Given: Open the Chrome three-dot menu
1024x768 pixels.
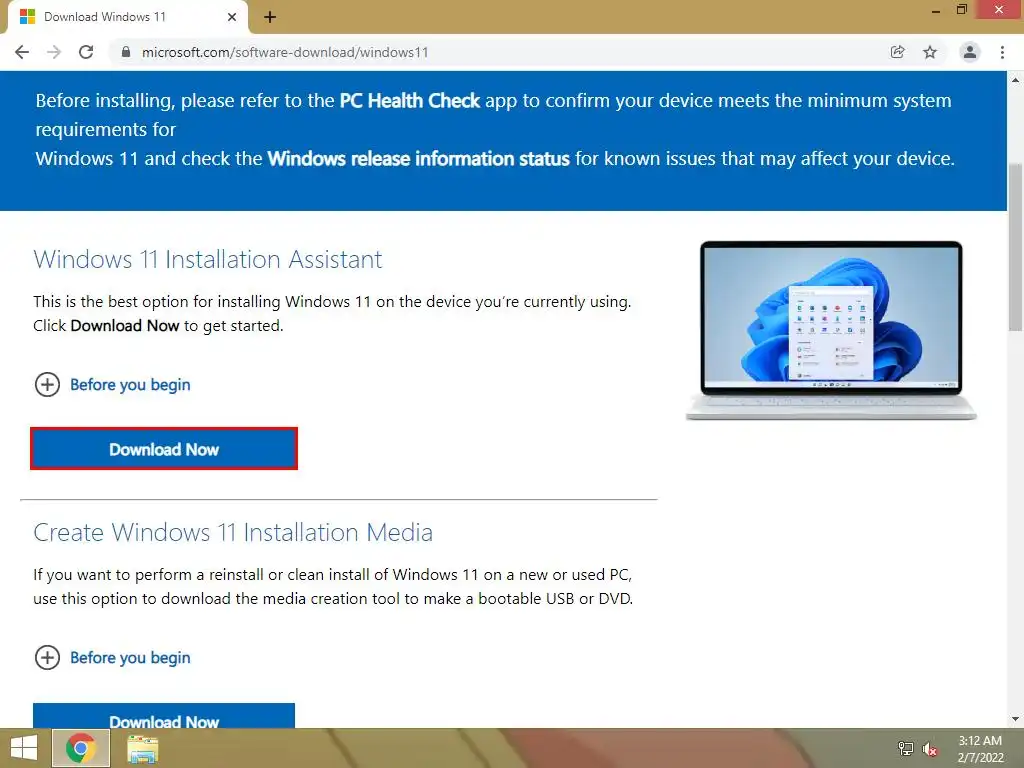Looking at the screenshot, I should (x=1002, y=52).
